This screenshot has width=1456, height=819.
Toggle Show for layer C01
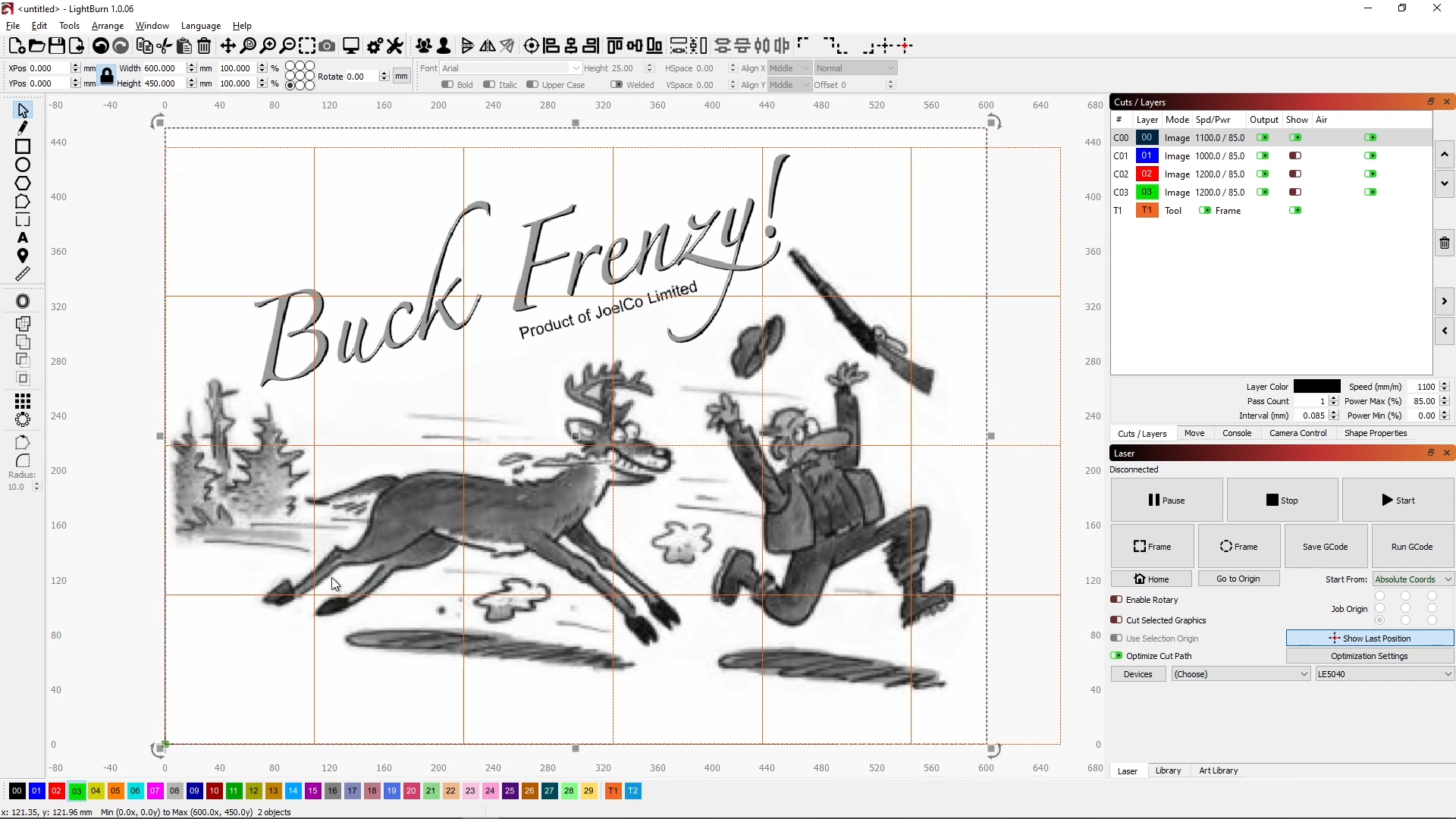pos(1295,156)
